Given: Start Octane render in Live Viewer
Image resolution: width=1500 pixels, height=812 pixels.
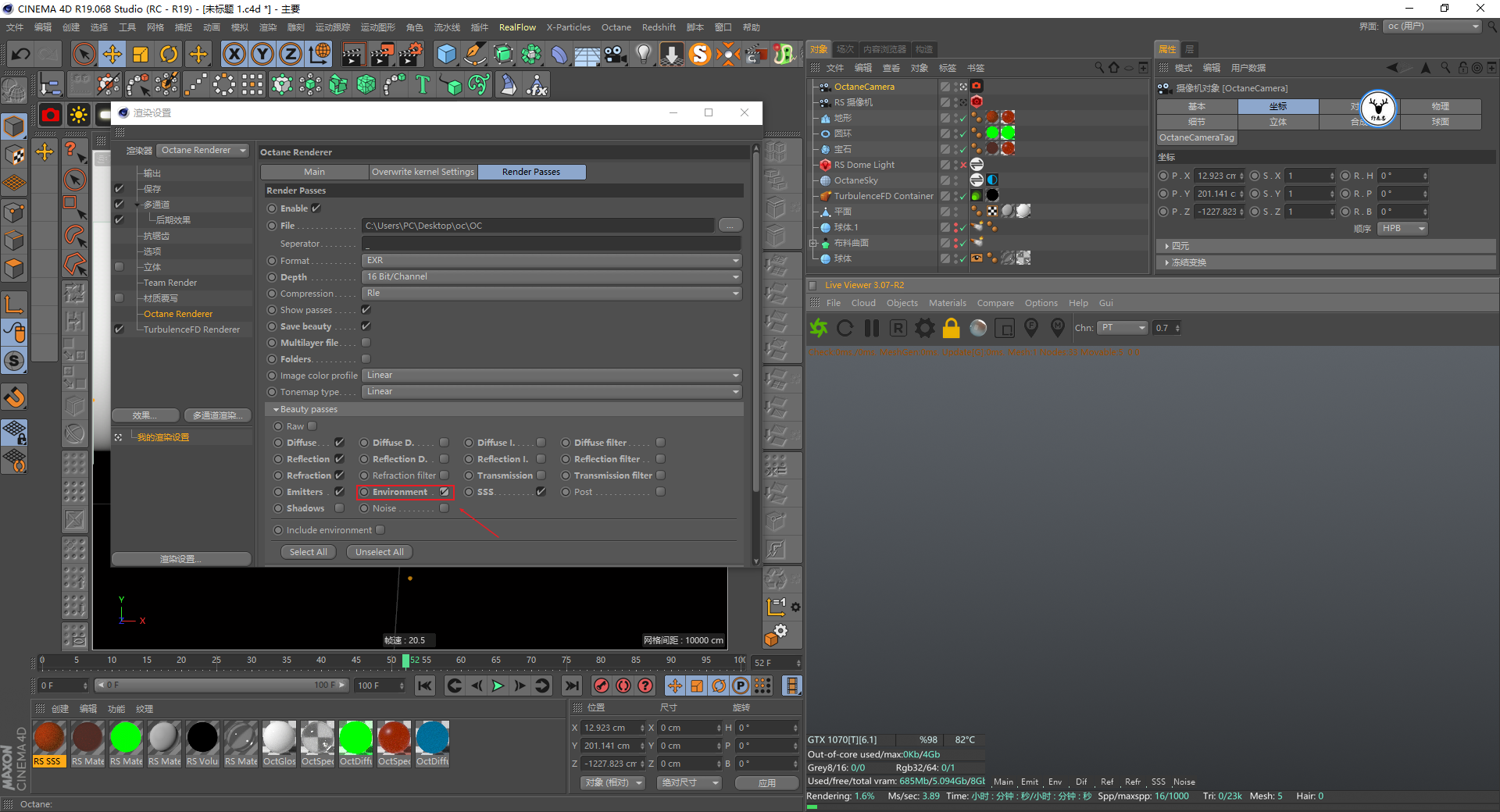Looking at the screenshot, I should 819,328.
